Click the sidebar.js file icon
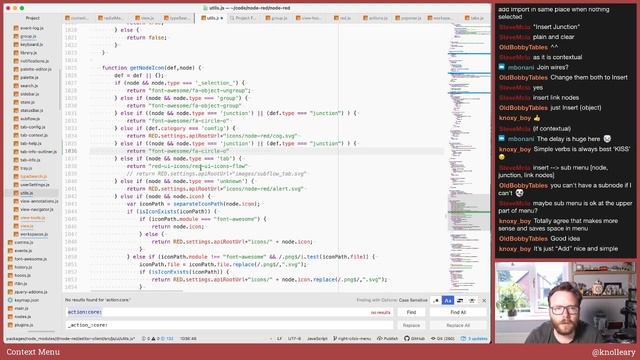640x360 pixels. pos(16,94)
